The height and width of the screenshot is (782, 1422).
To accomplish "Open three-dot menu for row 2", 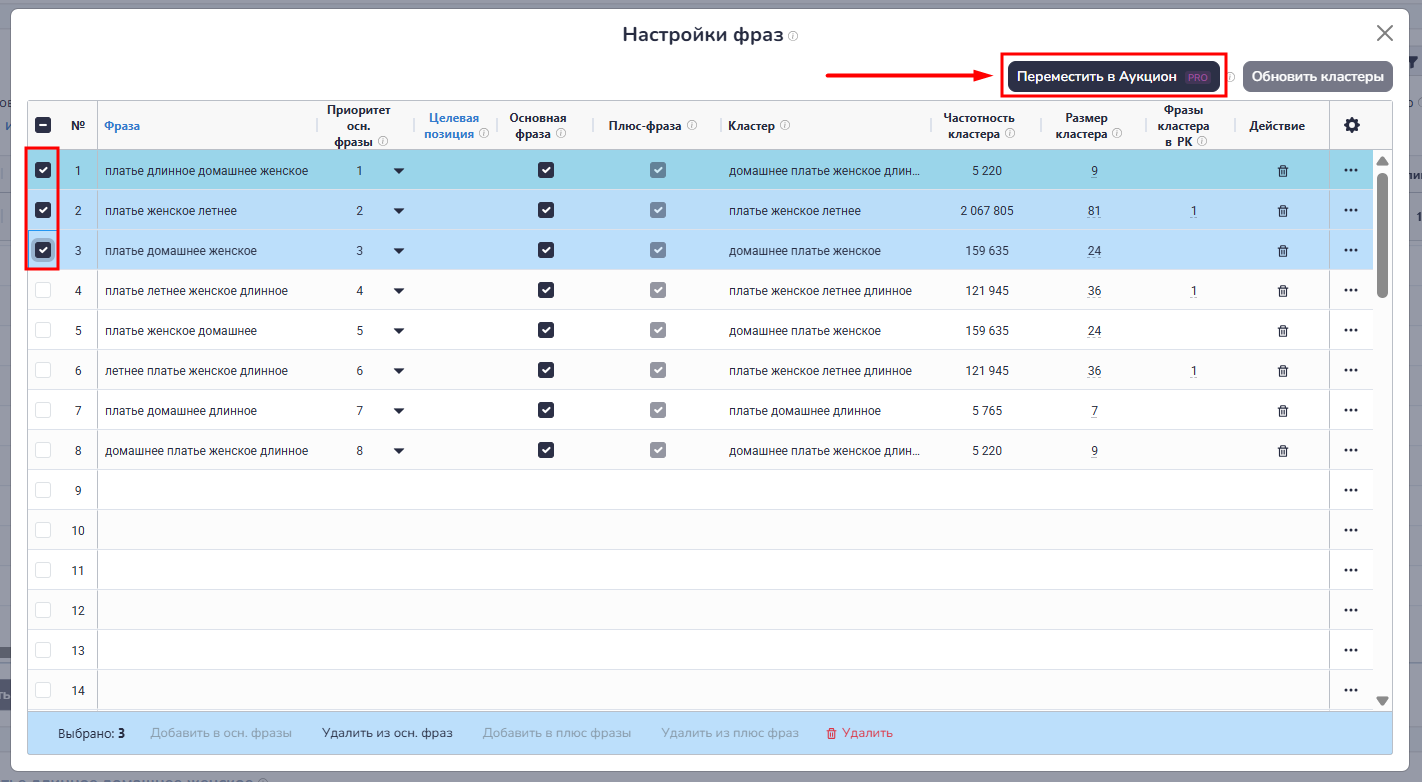I will (1351, 211).
